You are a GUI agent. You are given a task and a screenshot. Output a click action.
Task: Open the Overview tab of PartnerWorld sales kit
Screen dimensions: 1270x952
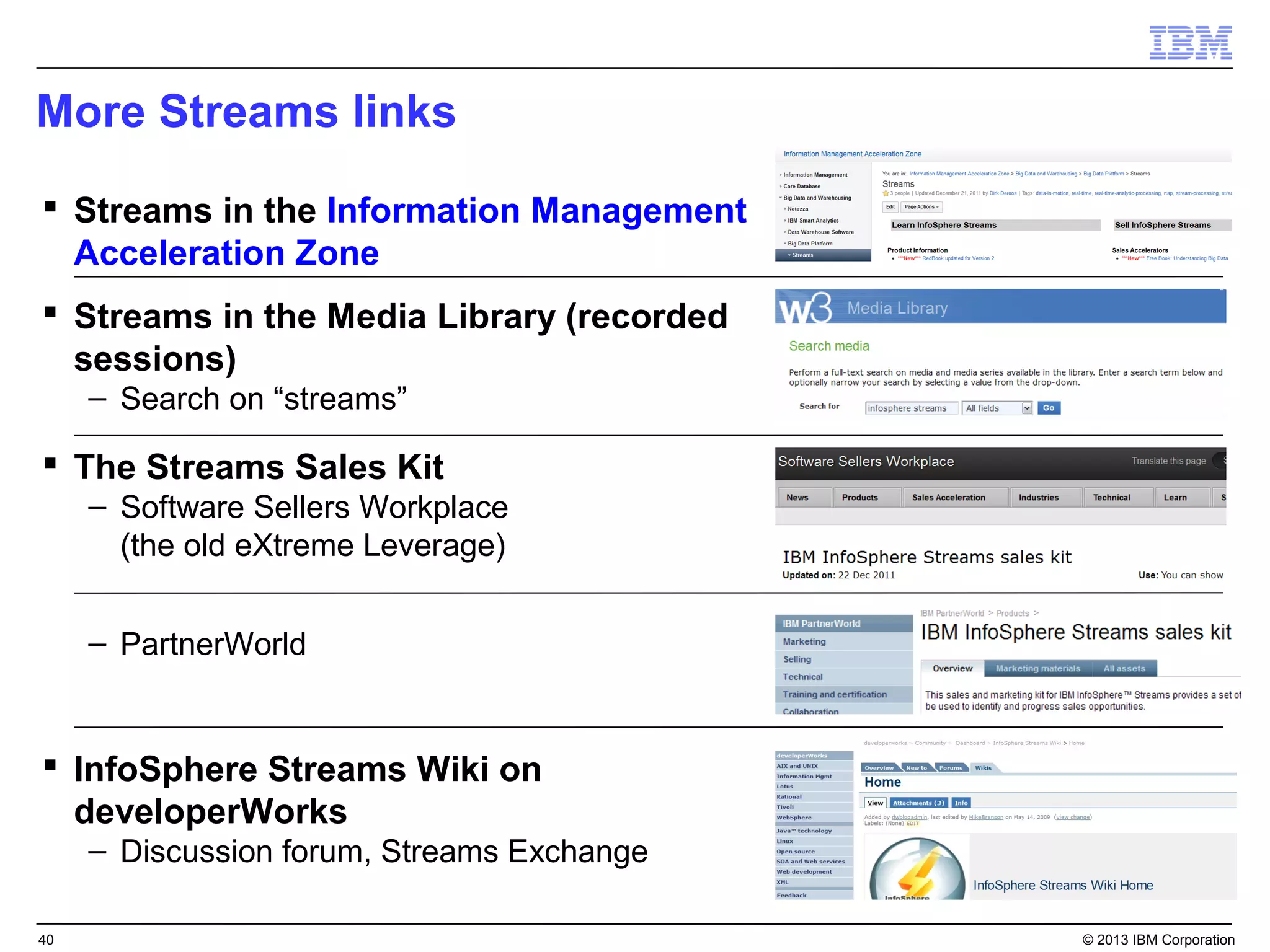click(x=952, y=668)
